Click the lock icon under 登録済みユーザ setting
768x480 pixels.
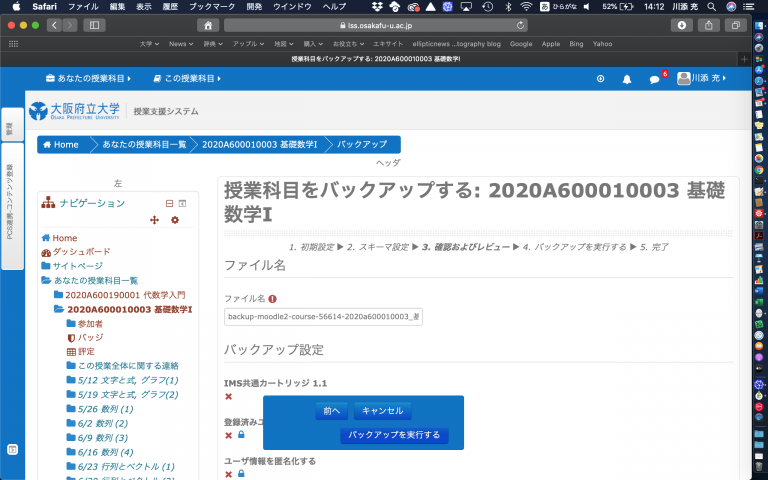pyautogui.click(x=241, y=434)
